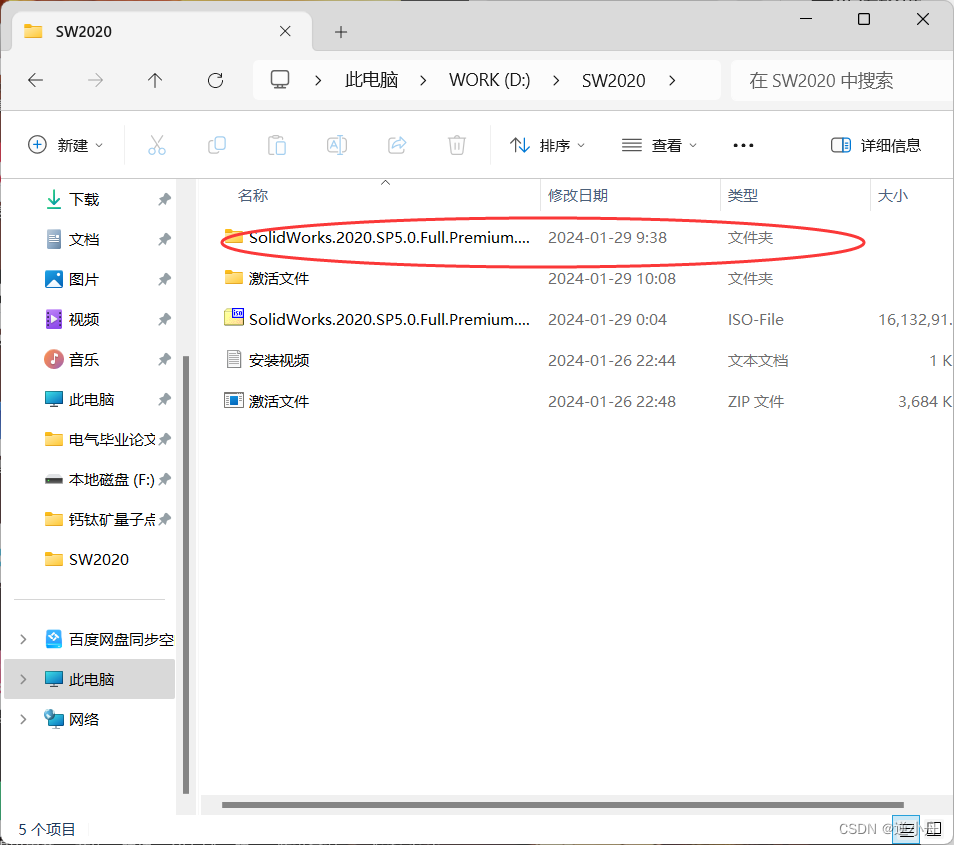
Task: Click the 在 SW2020 中搜索 search box
Action: (842, 80)
